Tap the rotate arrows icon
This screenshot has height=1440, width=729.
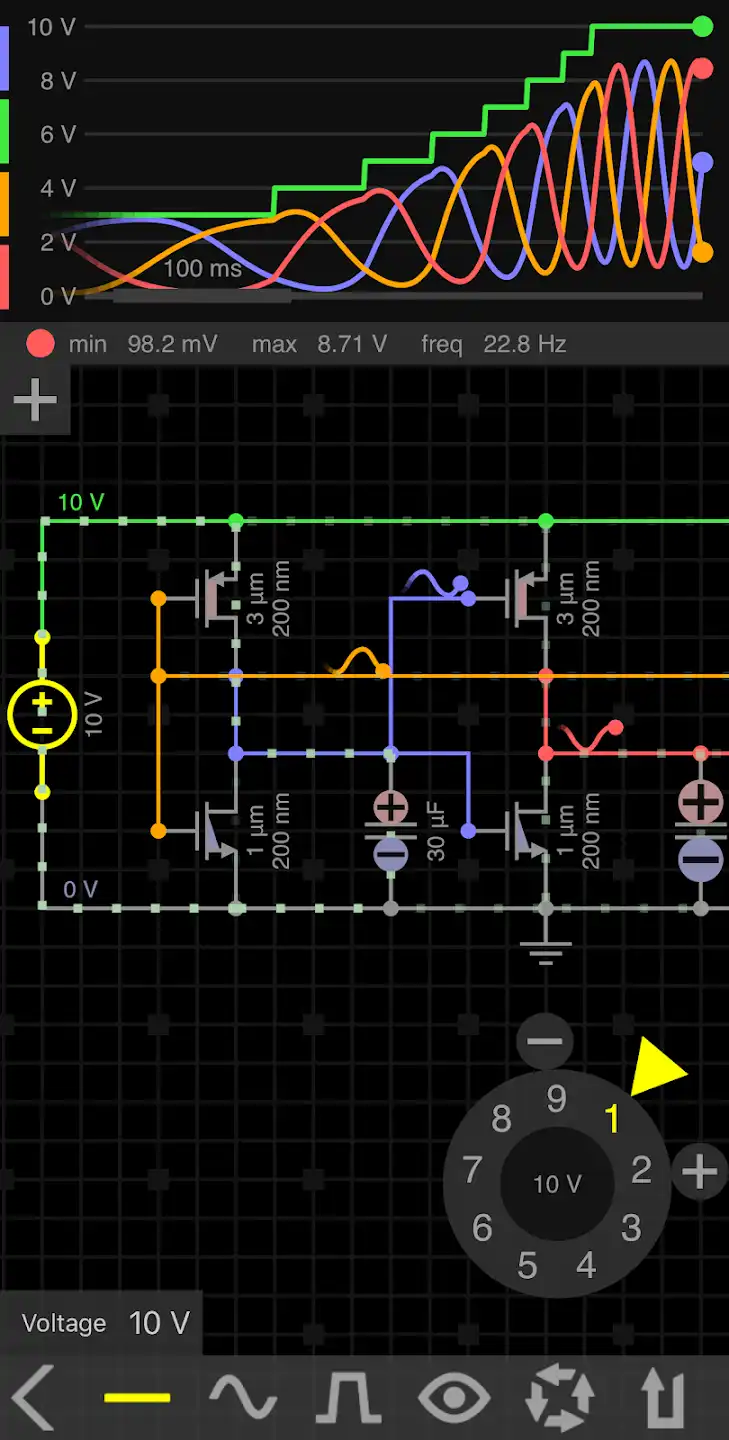[x=559, y=1398]
